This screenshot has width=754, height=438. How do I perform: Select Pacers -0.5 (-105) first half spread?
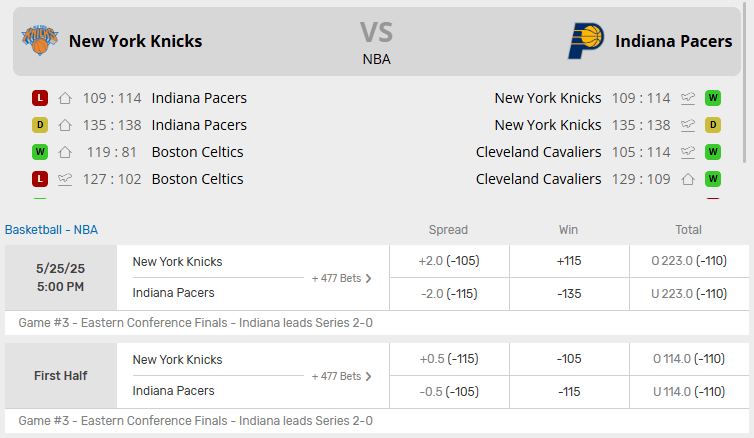[x=449, y=392]
